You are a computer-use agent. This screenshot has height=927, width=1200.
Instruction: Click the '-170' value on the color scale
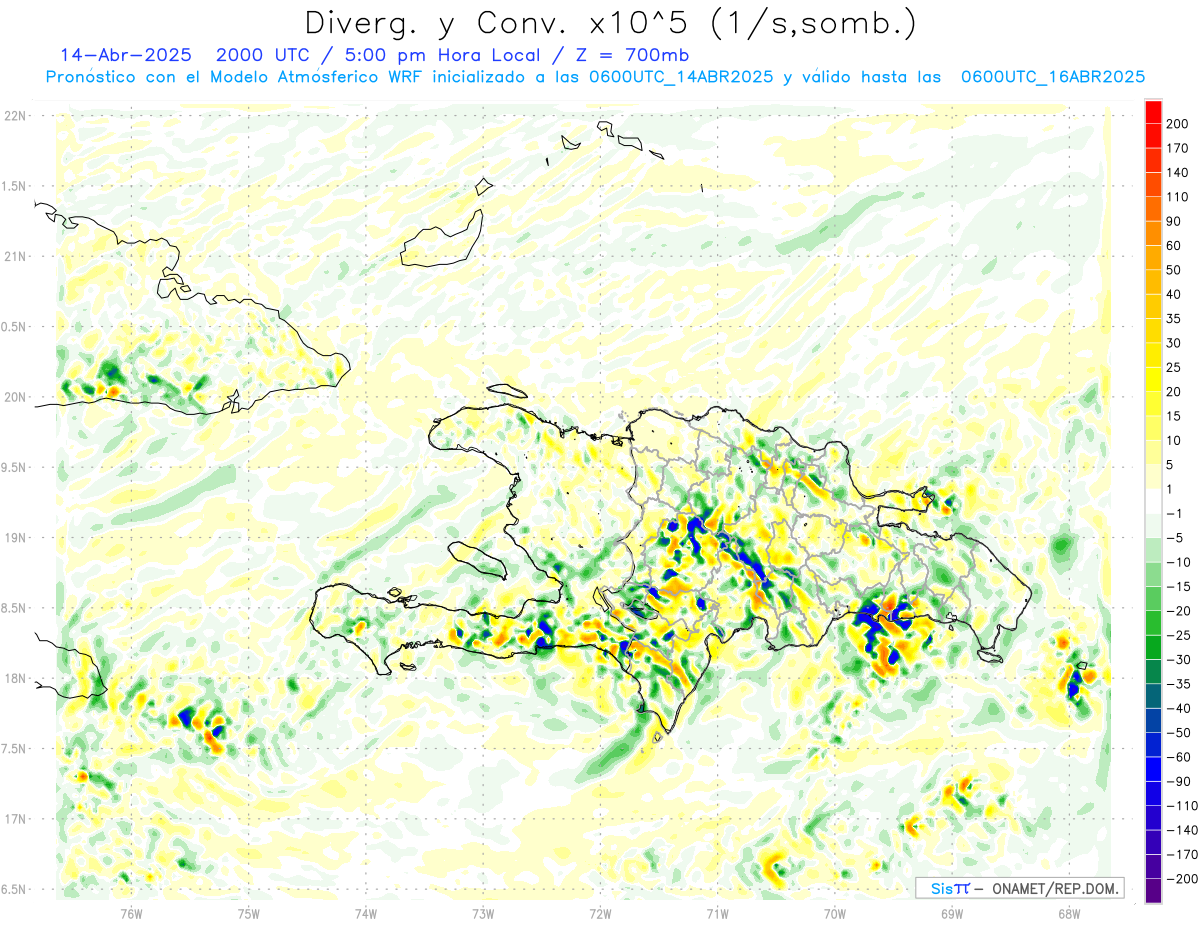(1183, 855)
